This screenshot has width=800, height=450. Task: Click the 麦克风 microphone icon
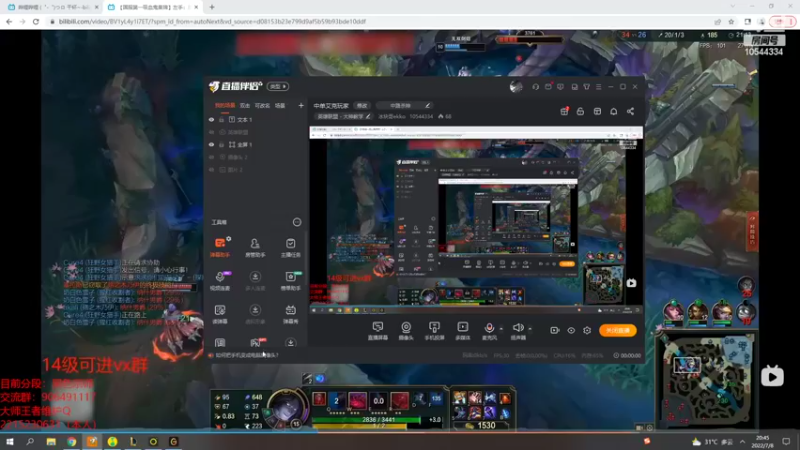(x=489, y=328)
